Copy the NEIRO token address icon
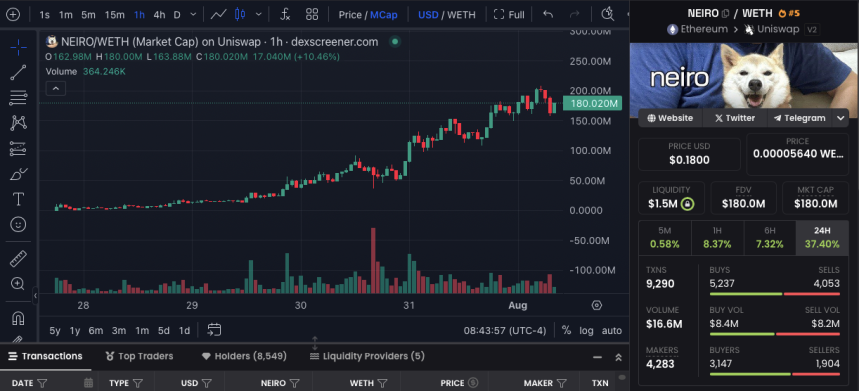 pos(726,14)
